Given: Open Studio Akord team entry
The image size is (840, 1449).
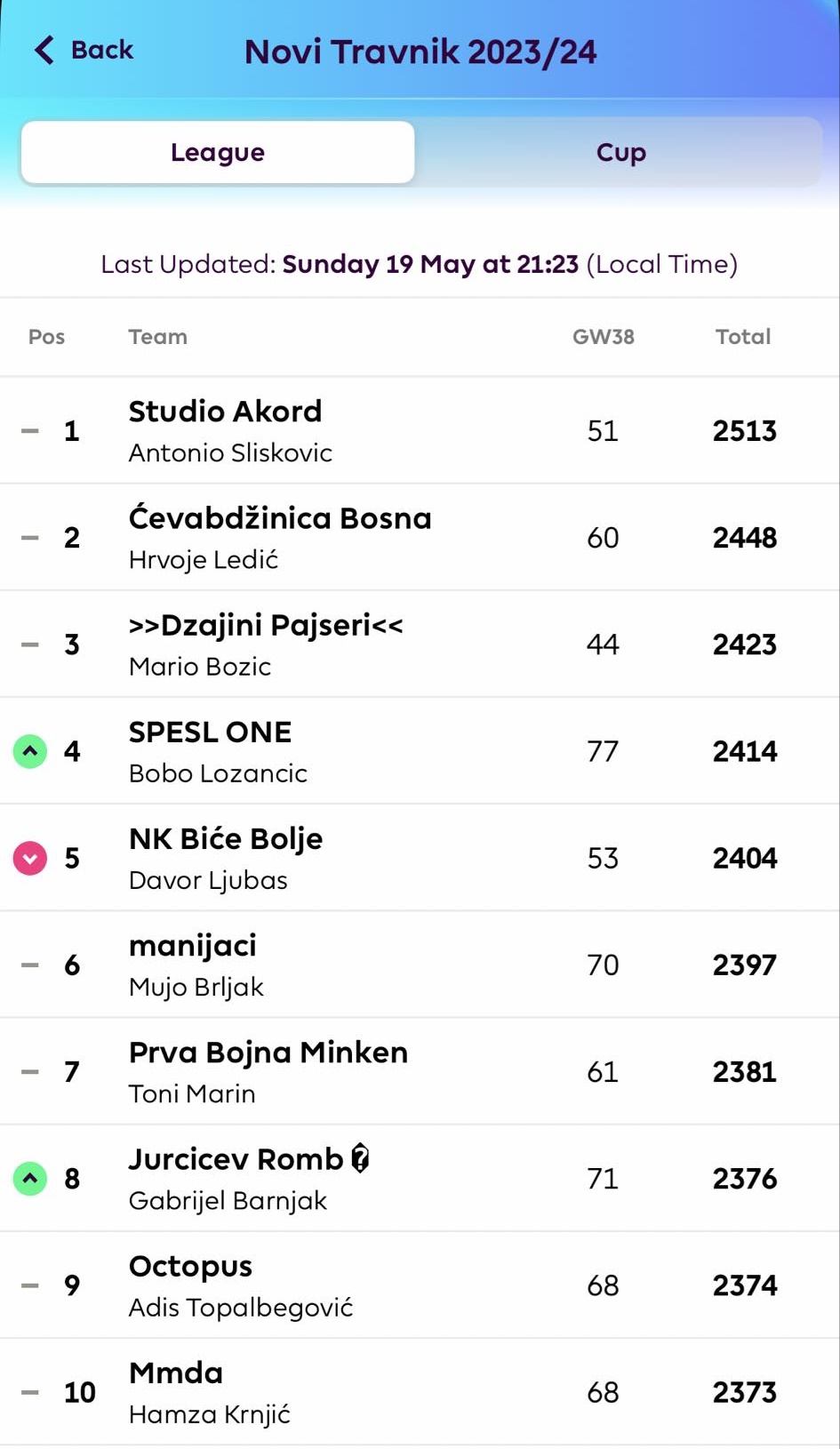Looking at the screenshot, I should [x=420, y=431].
